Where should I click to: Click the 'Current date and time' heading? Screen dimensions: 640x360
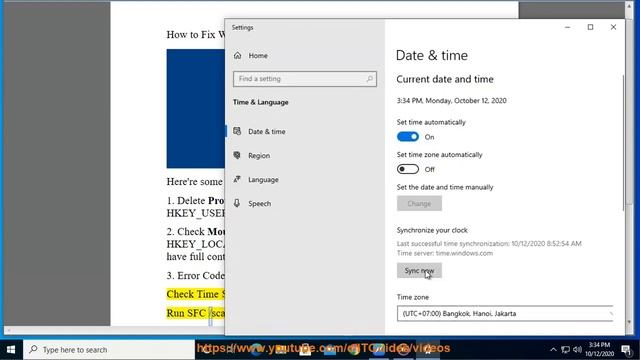coord(445,79)
